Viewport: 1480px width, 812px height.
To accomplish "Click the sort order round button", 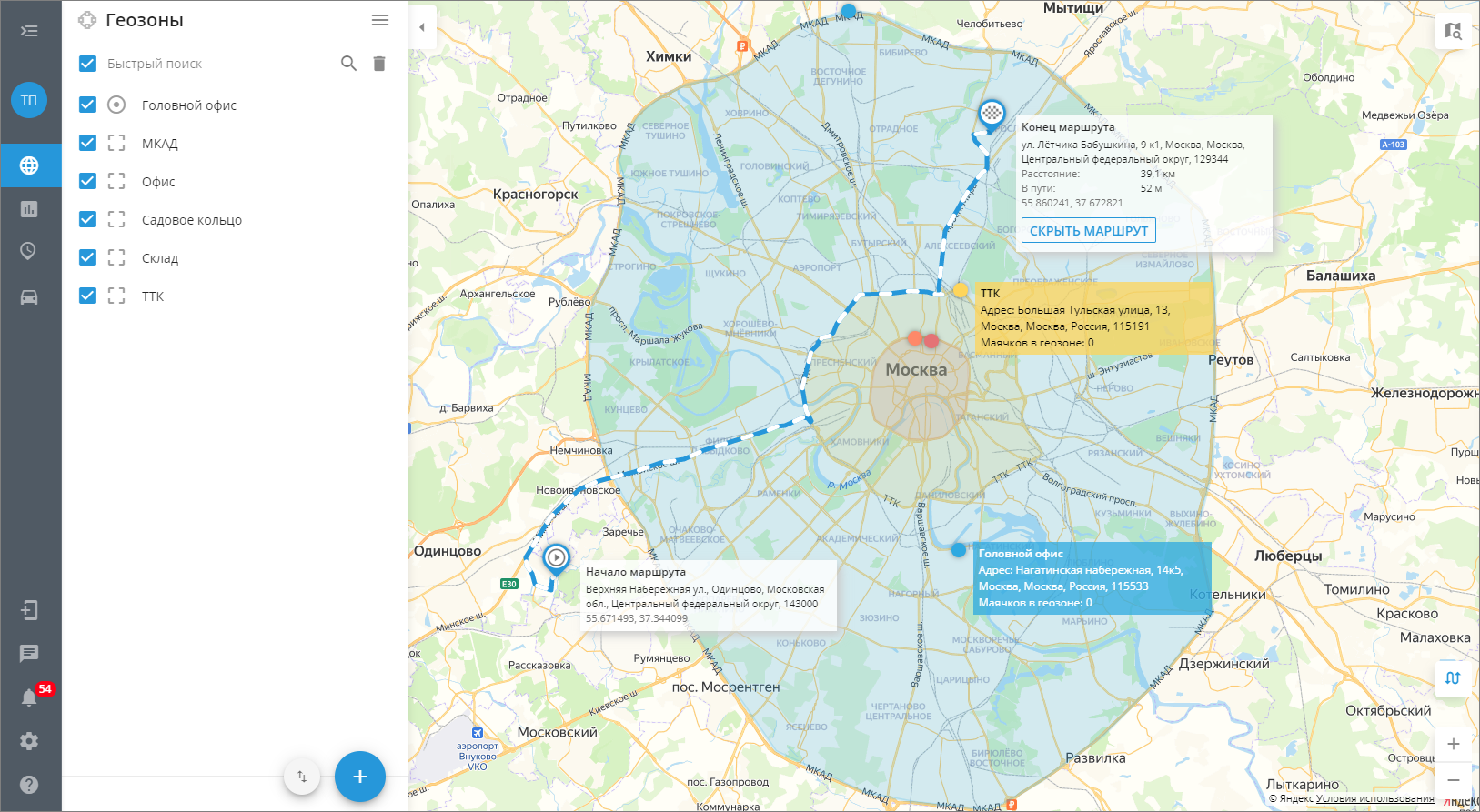I will [302, 777].
